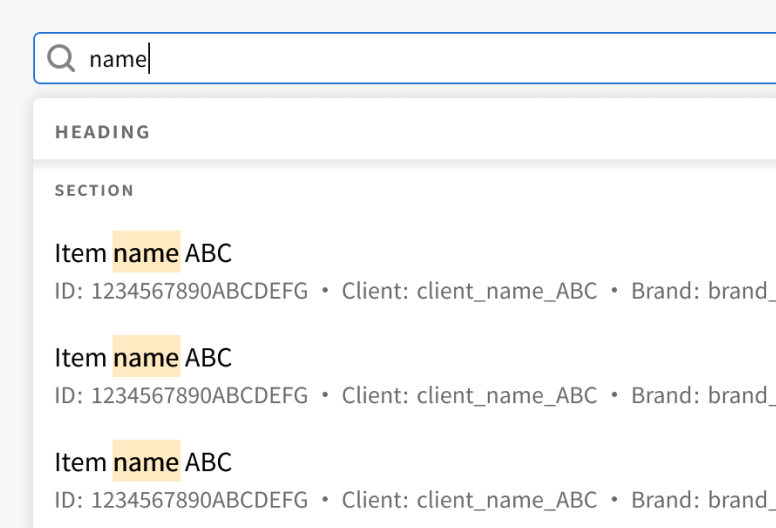Click client_name_ABC in the third result
The height and width of the screenshot is (528, 776).
tap(506, 499)
